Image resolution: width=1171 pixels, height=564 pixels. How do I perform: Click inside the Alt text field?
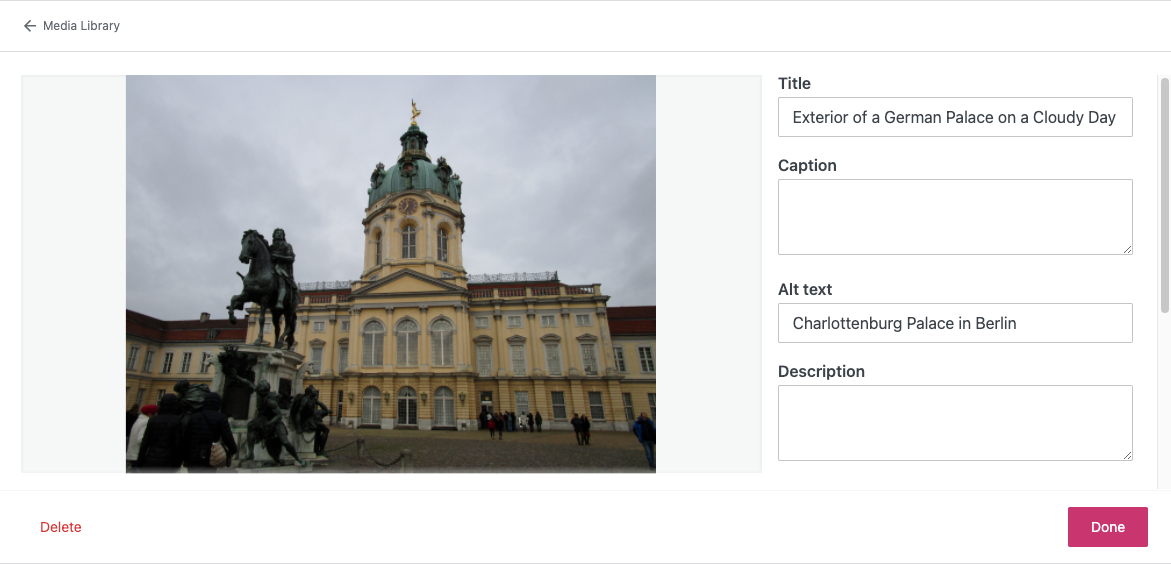coord(955,323)
